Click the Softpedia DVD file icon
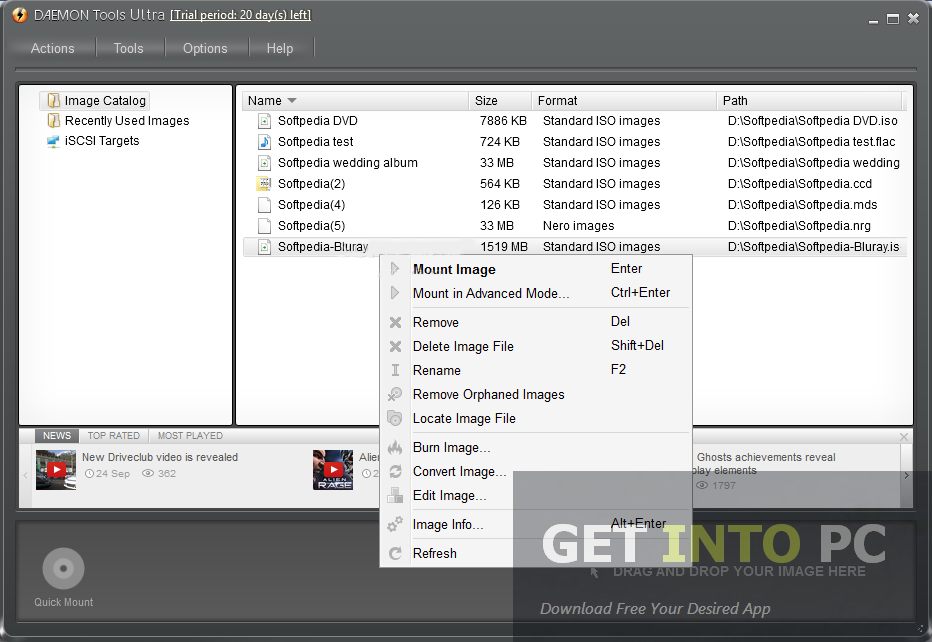Viewport: 932px width, 642px height. [x=265, y=121]
